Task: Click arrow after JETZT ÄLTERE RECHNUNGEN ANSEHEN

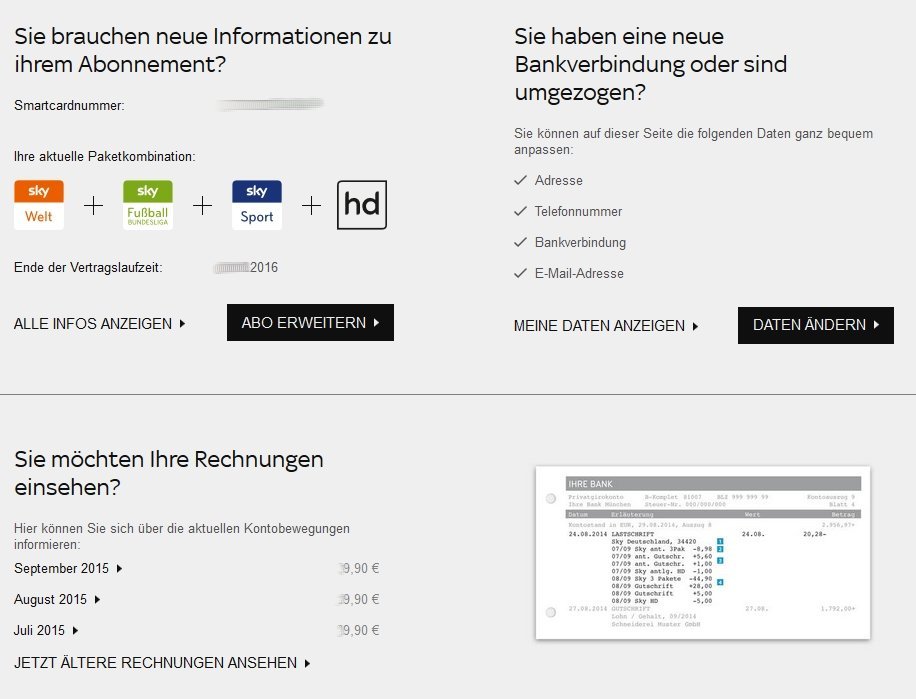Action: click(x=307, y=663)
